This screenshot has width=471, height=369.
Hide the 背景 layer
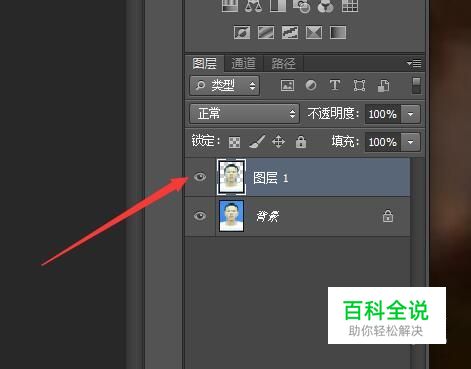(200, 216)
